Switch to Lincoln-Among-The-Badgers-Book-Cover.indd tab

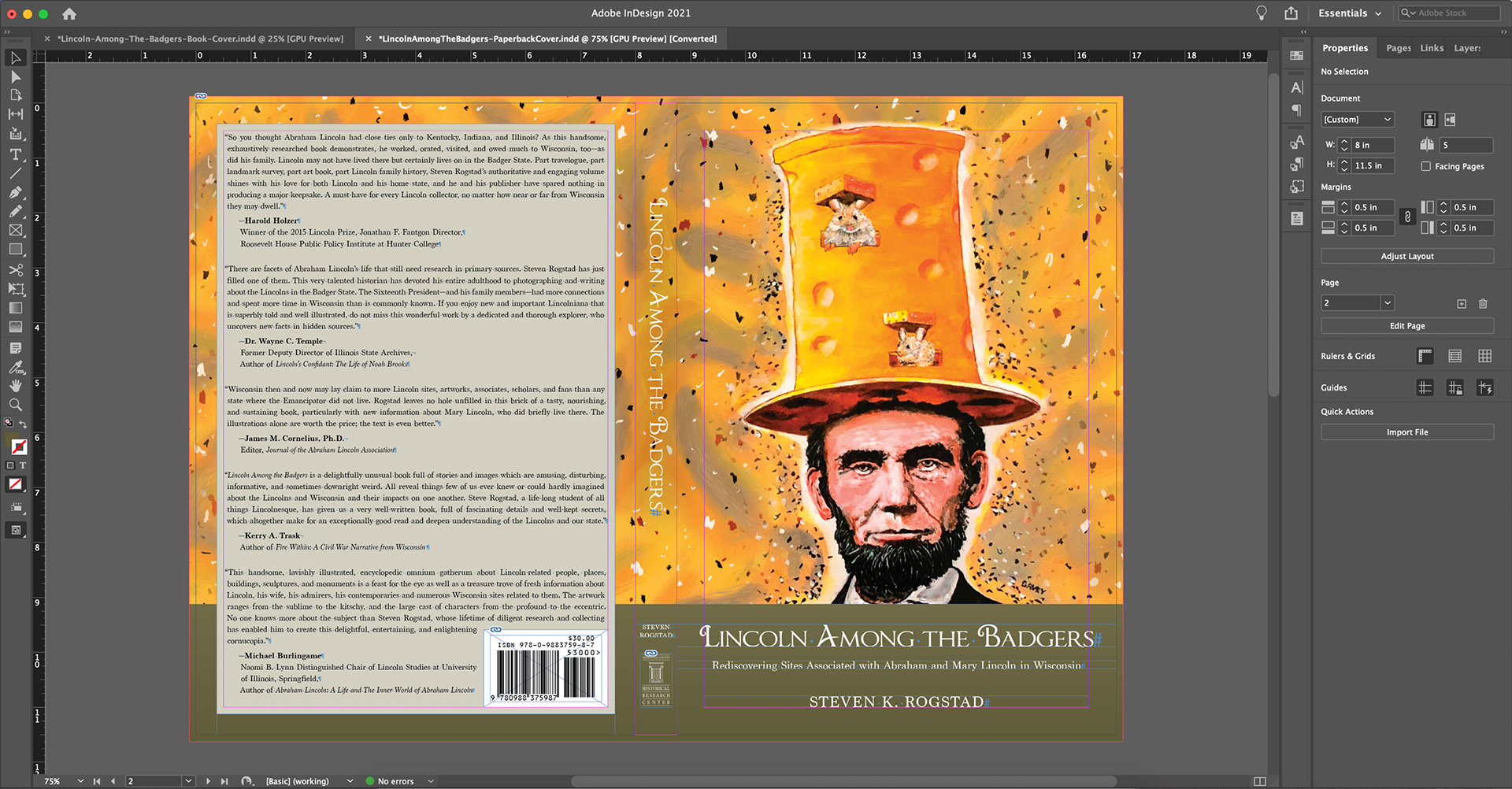200,38
